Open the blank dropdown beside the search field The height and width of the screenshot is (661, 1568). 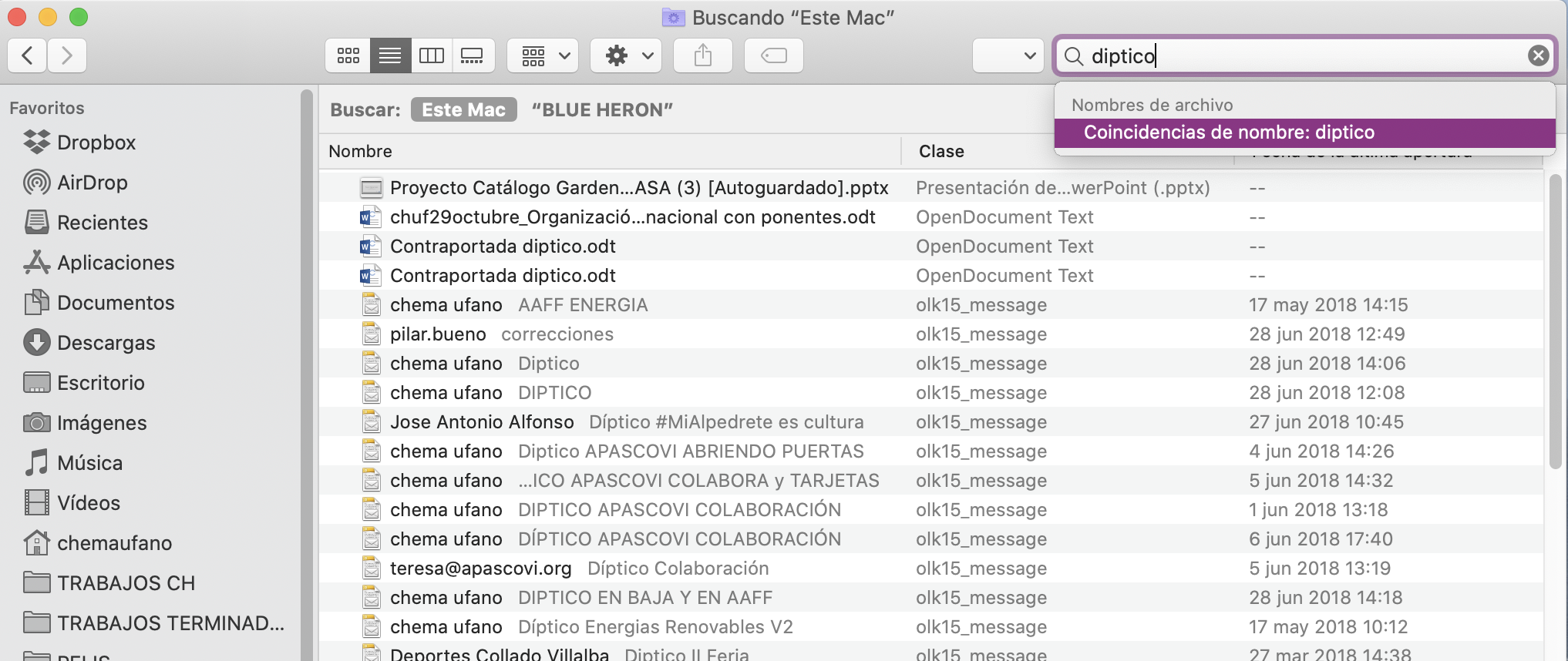point(1008,55)
